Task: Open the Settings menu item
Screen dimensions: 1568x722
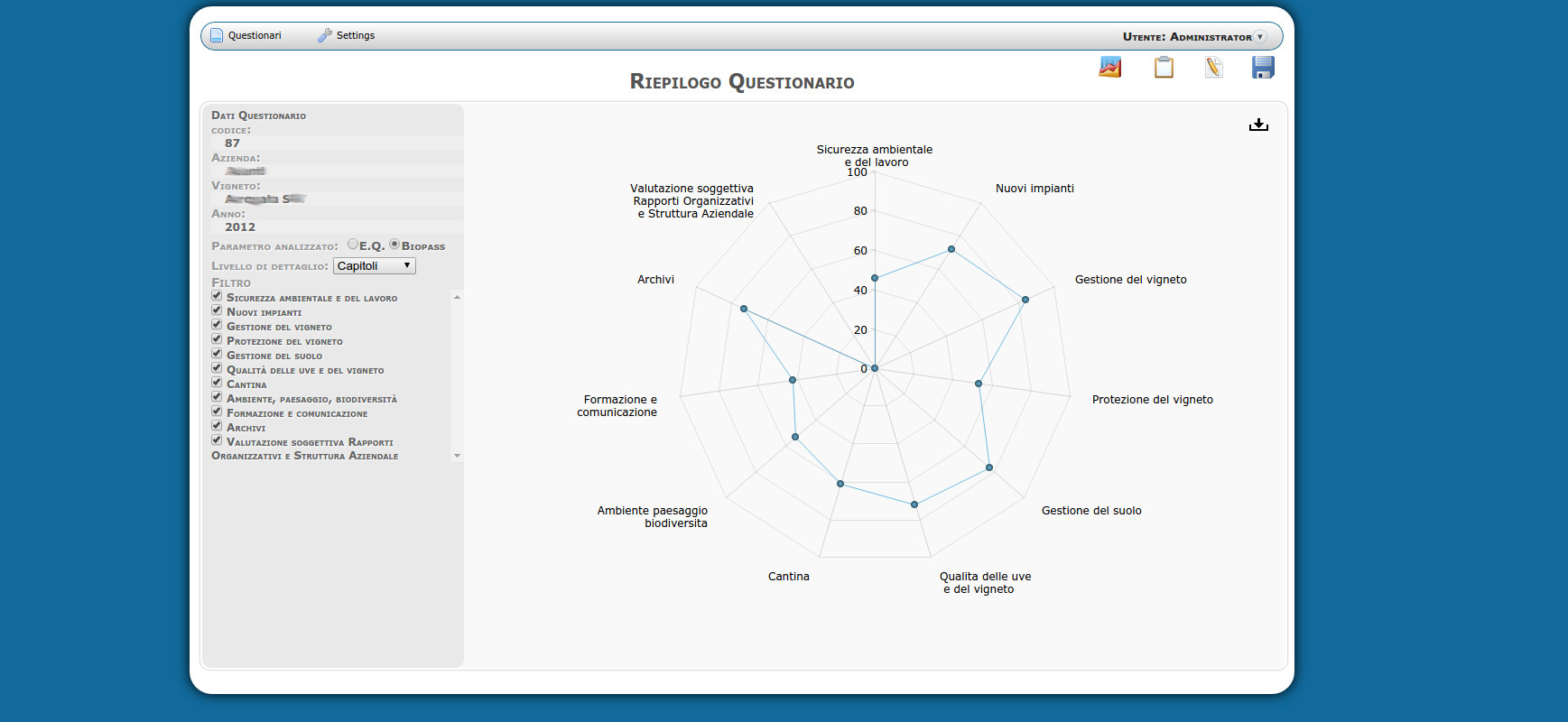Action: point(355,36)
